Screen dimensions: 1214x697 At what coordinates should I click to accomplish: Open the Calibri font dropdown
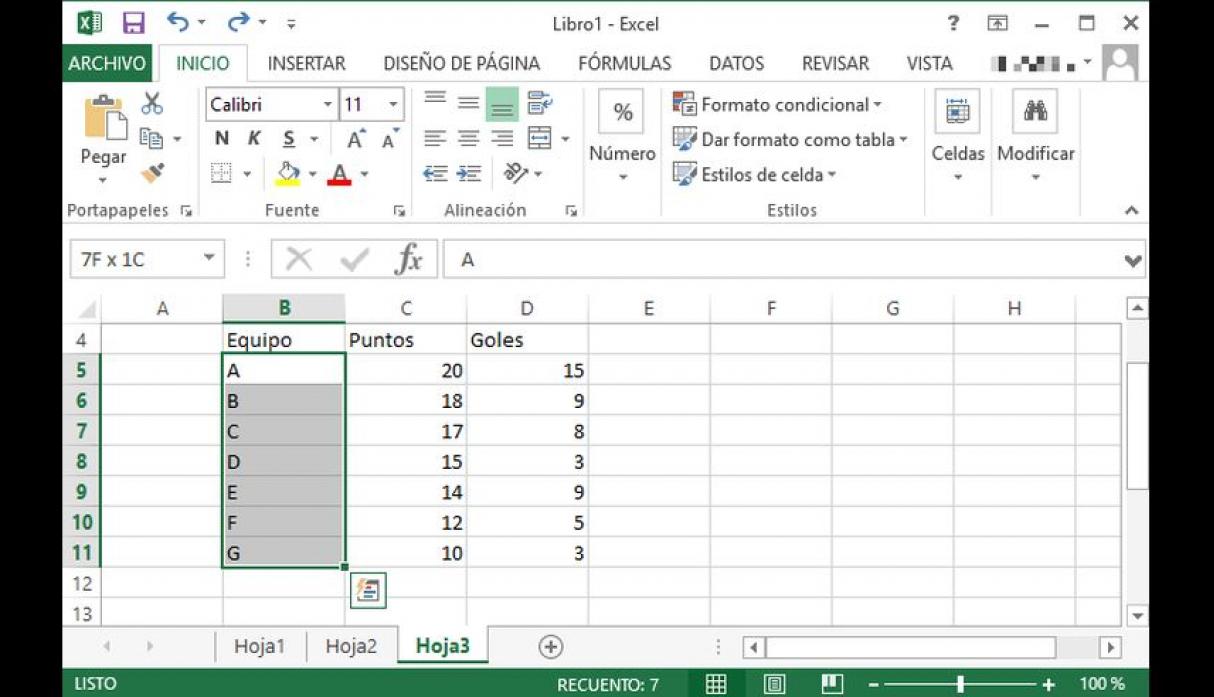(x=328, y=104)
